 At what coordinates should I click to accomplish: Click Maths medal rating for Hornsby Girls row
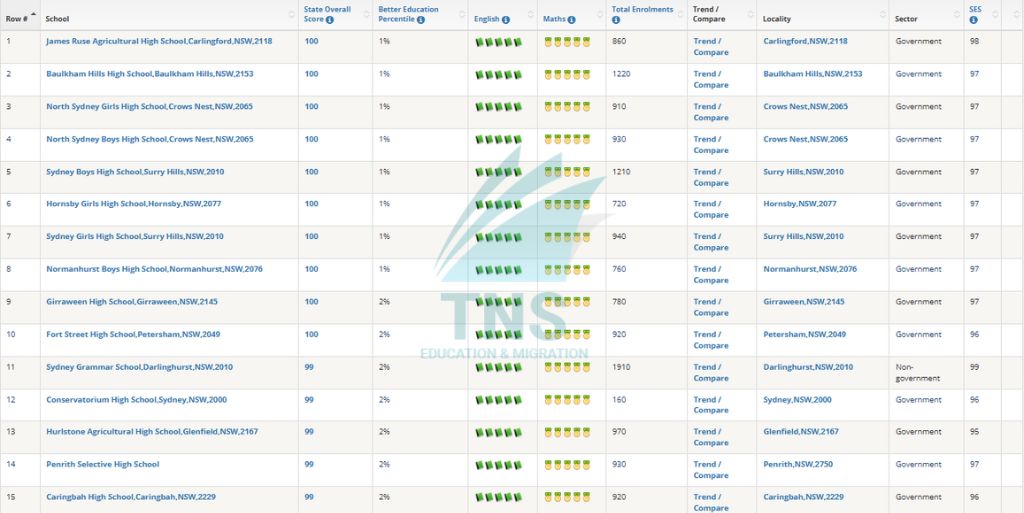pos(568,204)
